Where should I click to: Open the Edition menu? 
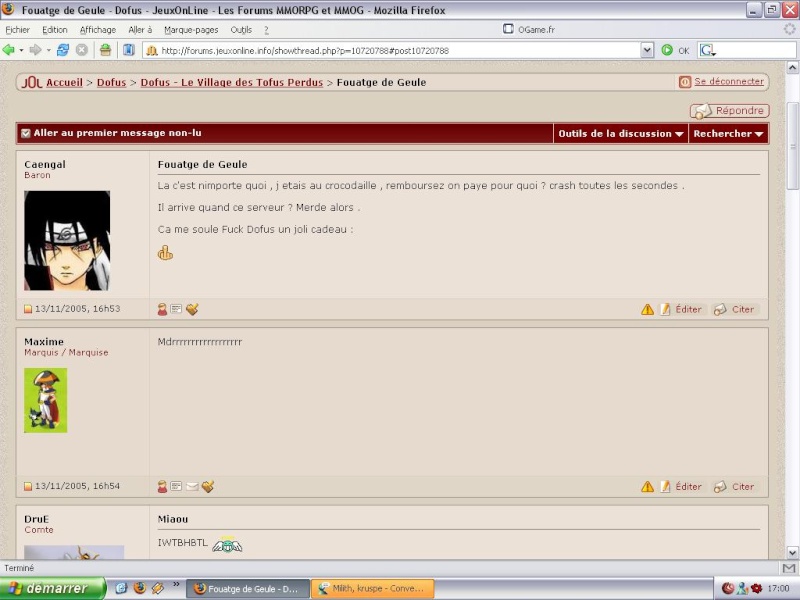coord(55,30)
